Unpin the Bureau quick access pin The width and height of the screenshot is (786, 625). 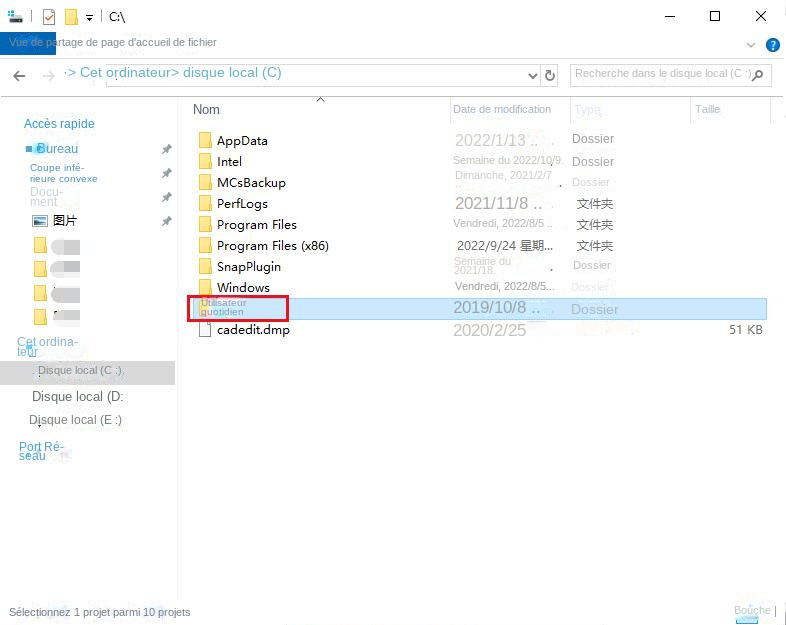coord(166,149)
